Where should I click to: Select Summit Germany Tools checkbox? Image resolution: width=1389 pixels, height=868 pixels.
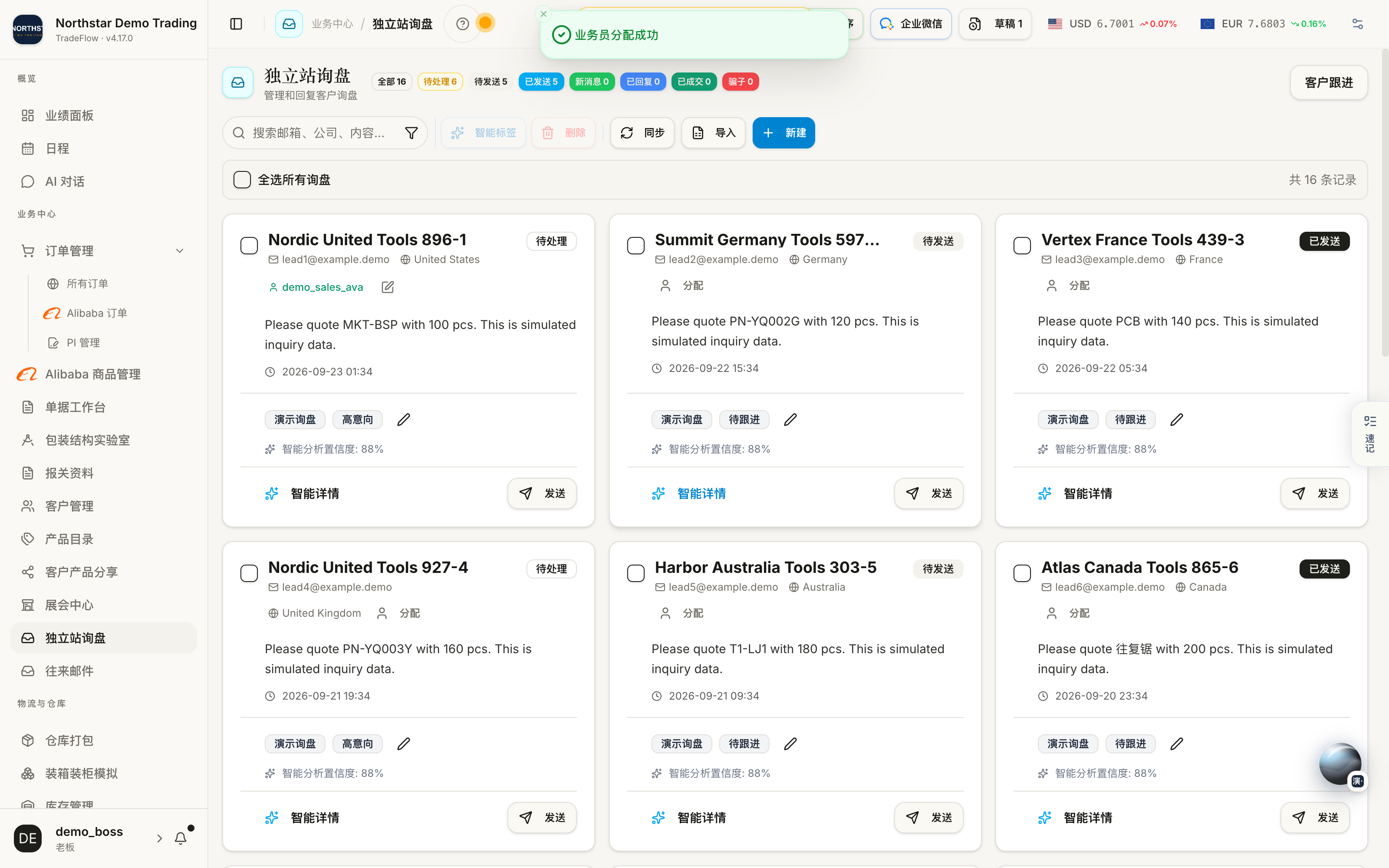(636, 246)
